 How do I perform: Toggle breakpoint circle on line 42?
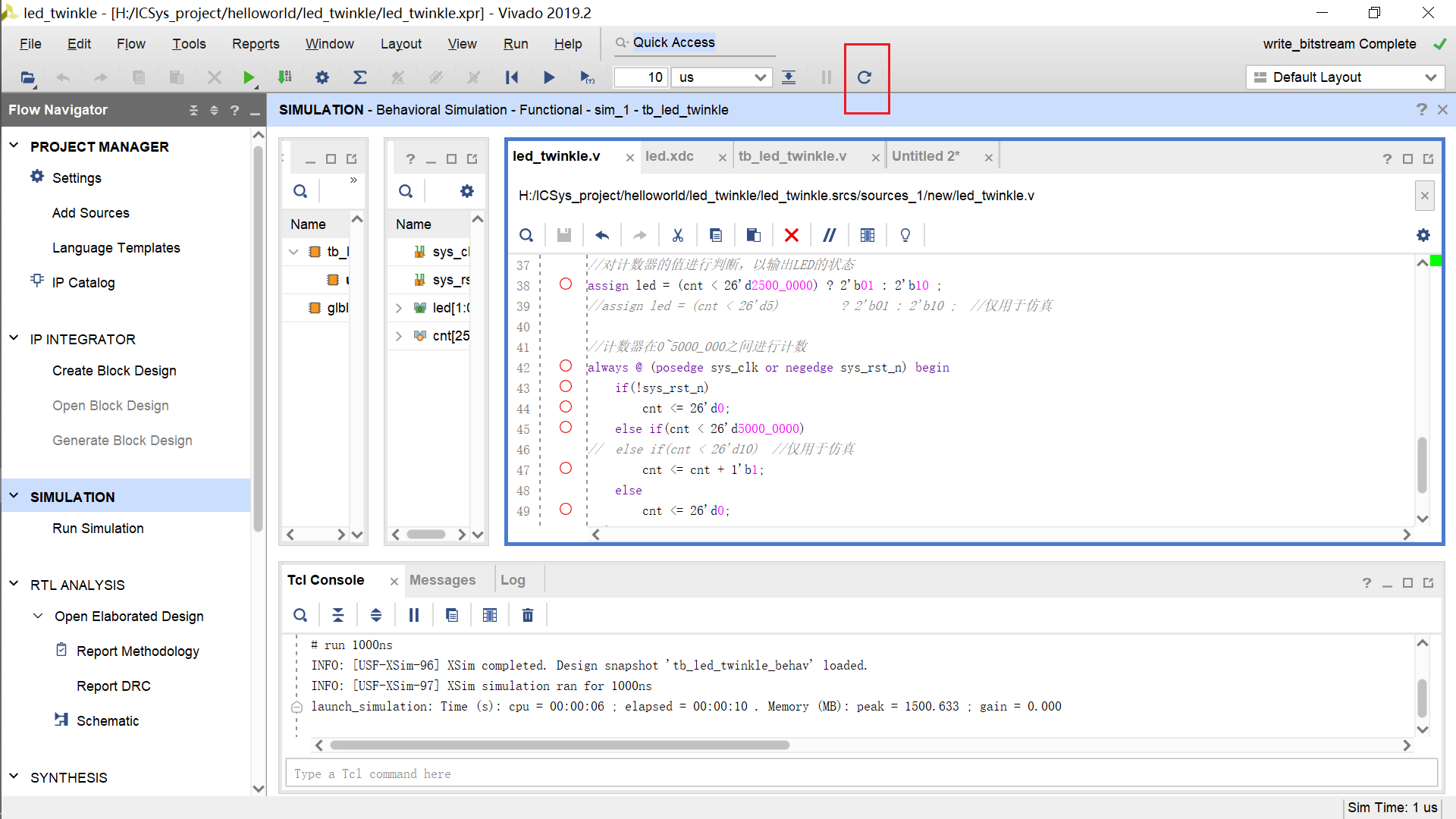tap(566, 366)
